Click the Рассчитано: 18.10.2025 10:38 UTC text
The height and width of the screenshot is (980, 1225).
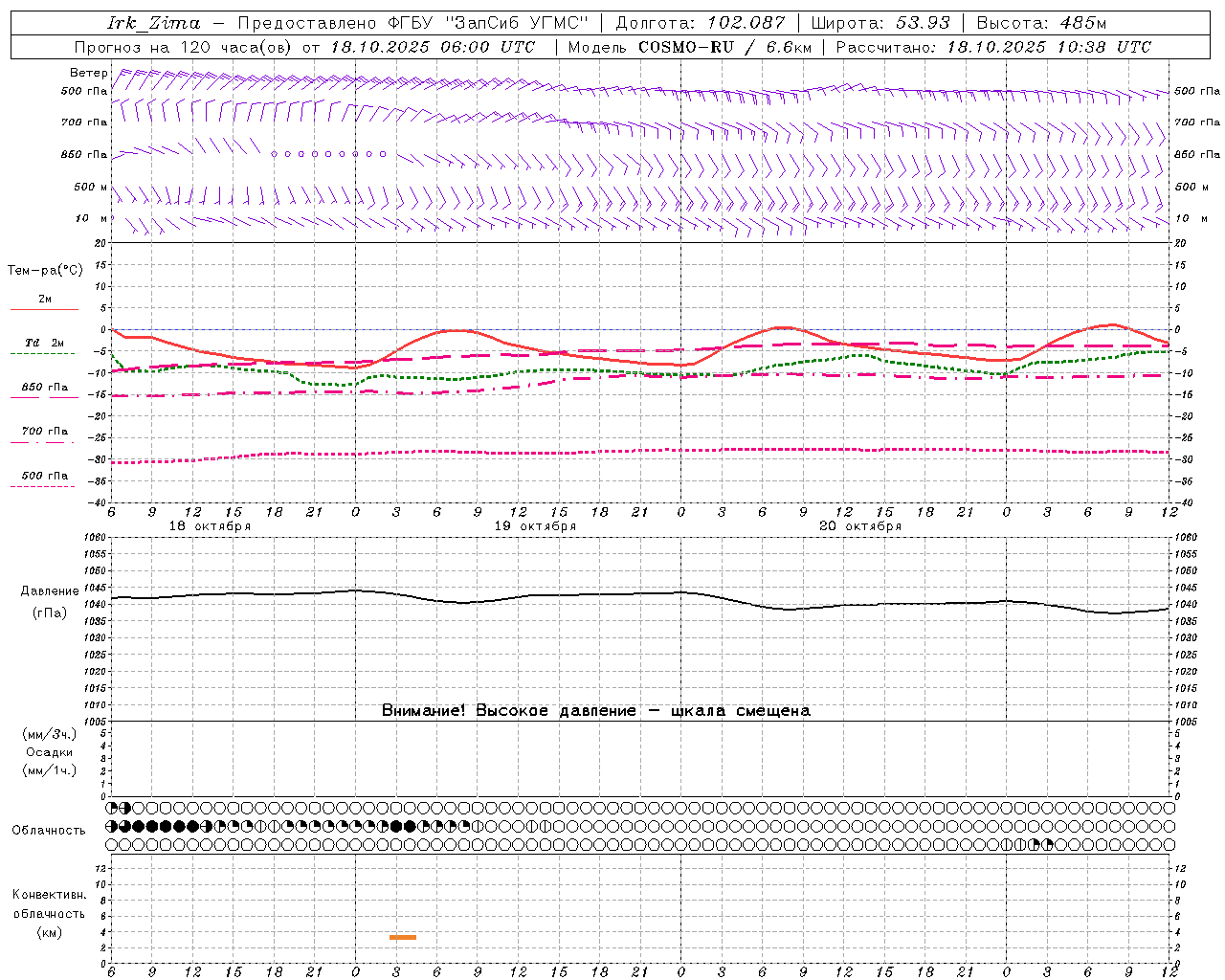point(993,46)
